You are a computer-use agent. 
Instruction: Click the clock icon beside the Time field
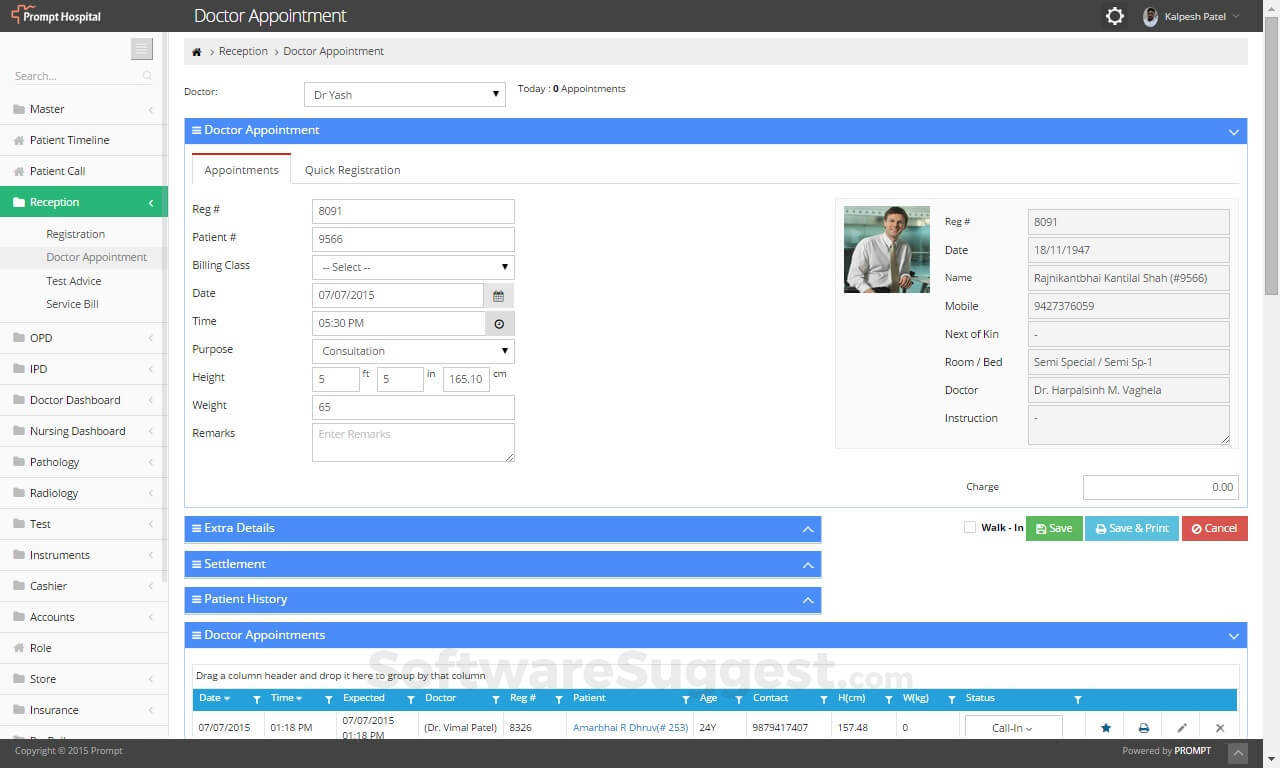[497, 323]
